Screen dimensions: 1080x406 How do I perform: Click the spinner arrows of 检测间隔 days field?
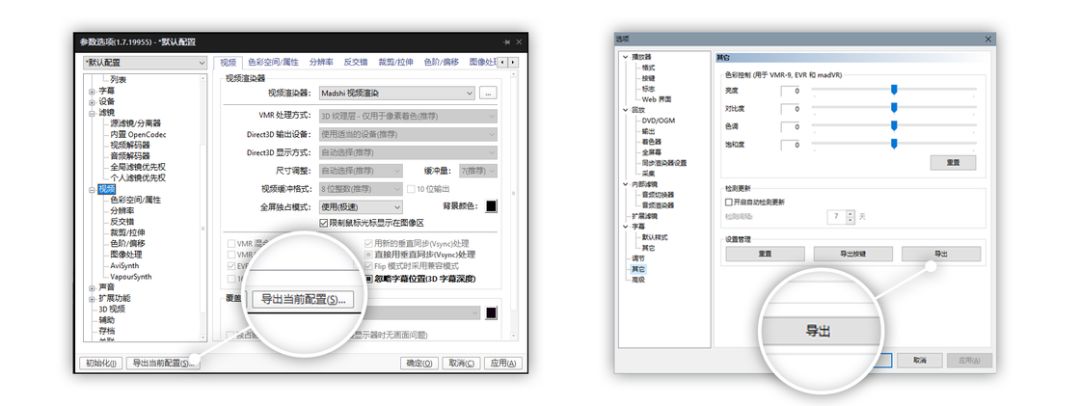click(x=850, y=216)
